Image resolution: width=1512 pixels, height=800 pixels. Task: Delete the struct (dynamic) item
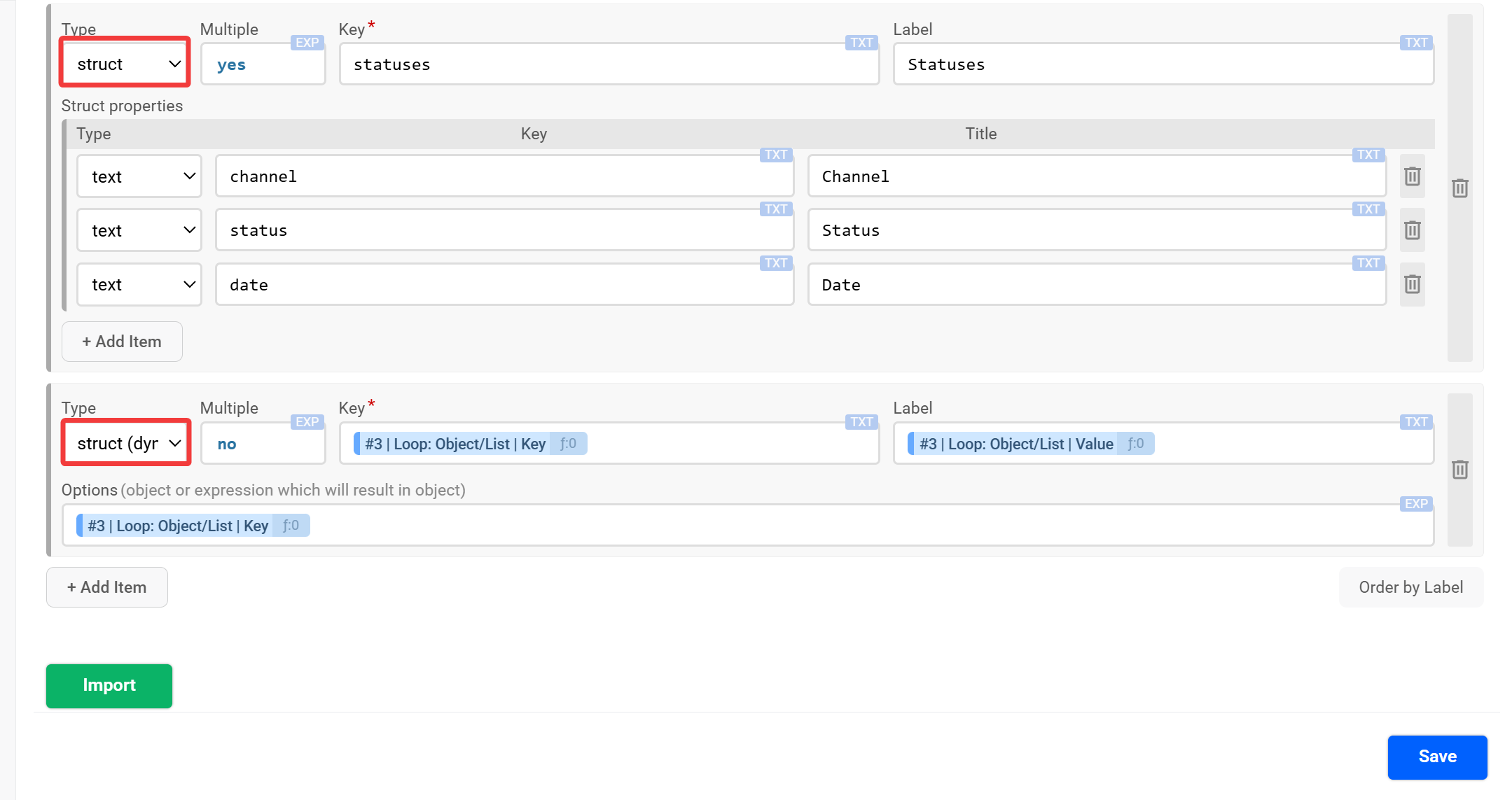(x=1459, y=470)
